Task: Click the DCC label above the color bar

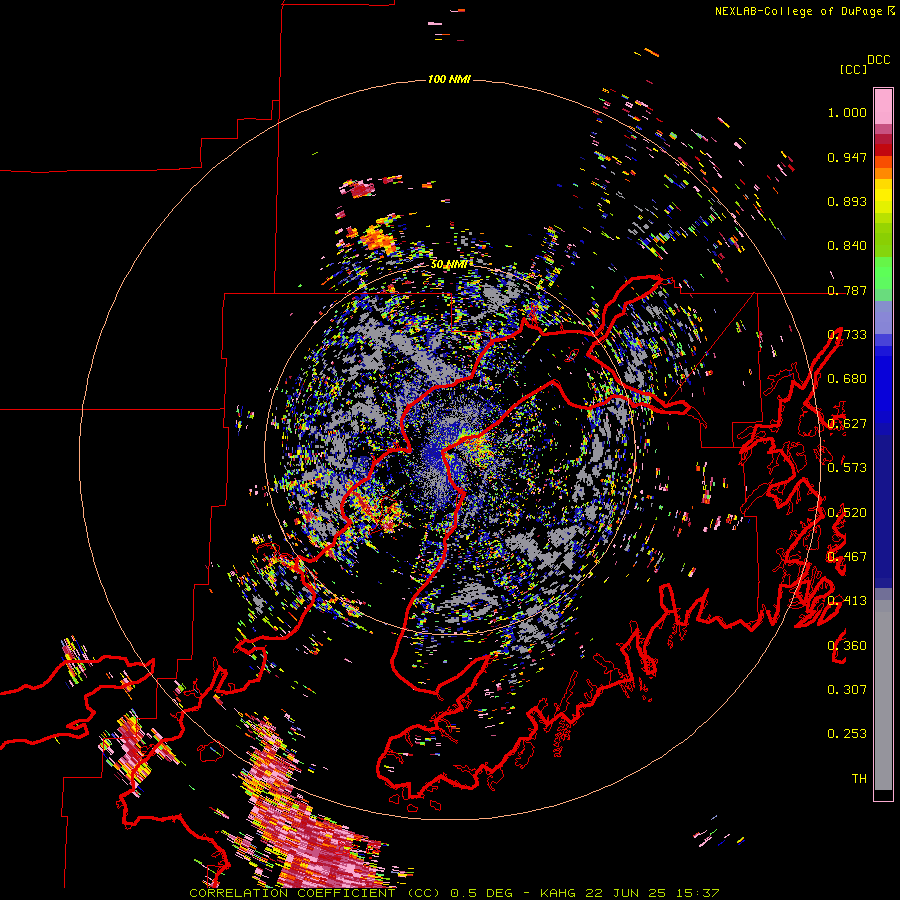Action: (879, 60)
